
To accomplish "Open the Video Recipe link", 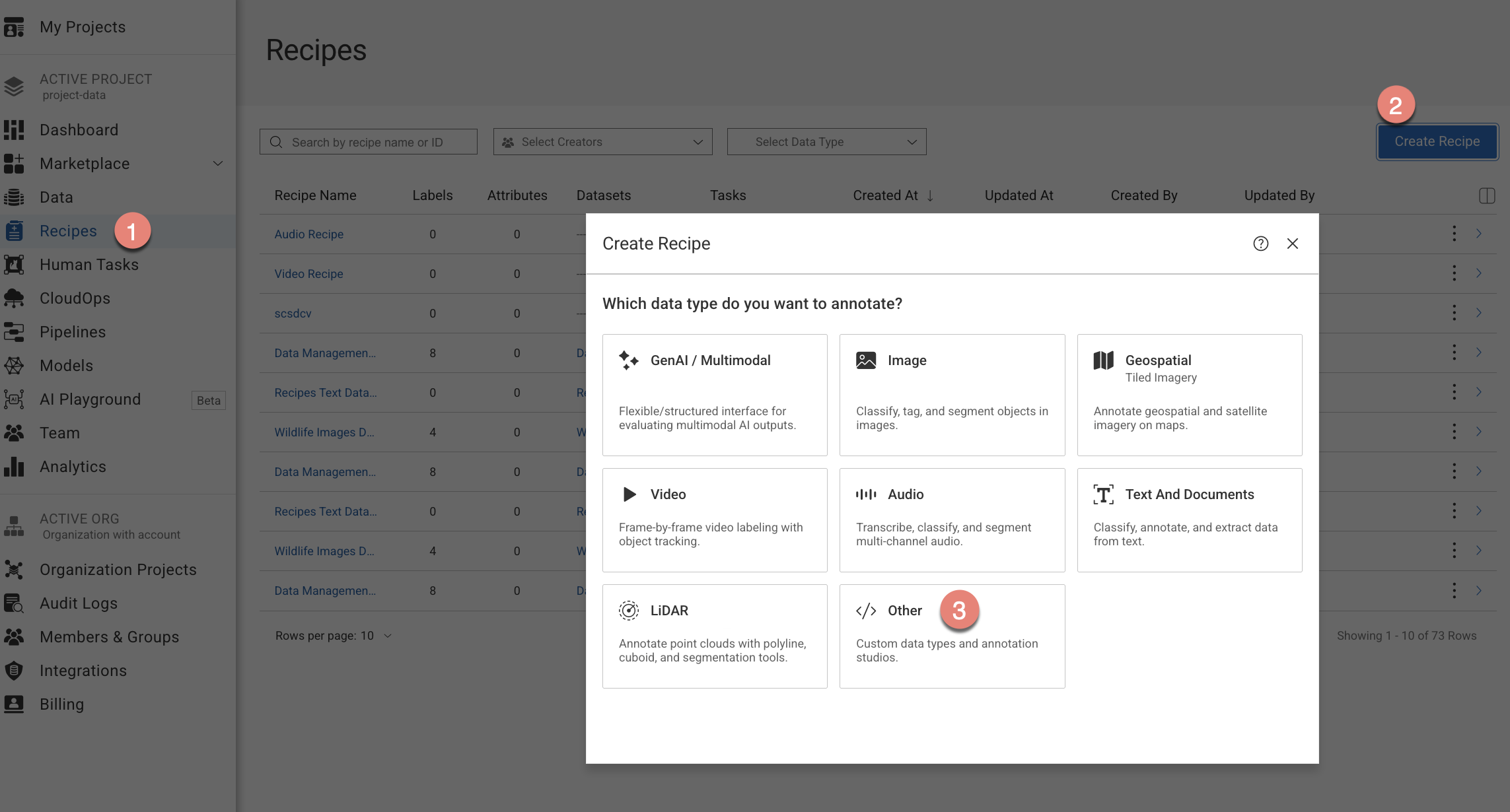I will [x=308, y=274].
